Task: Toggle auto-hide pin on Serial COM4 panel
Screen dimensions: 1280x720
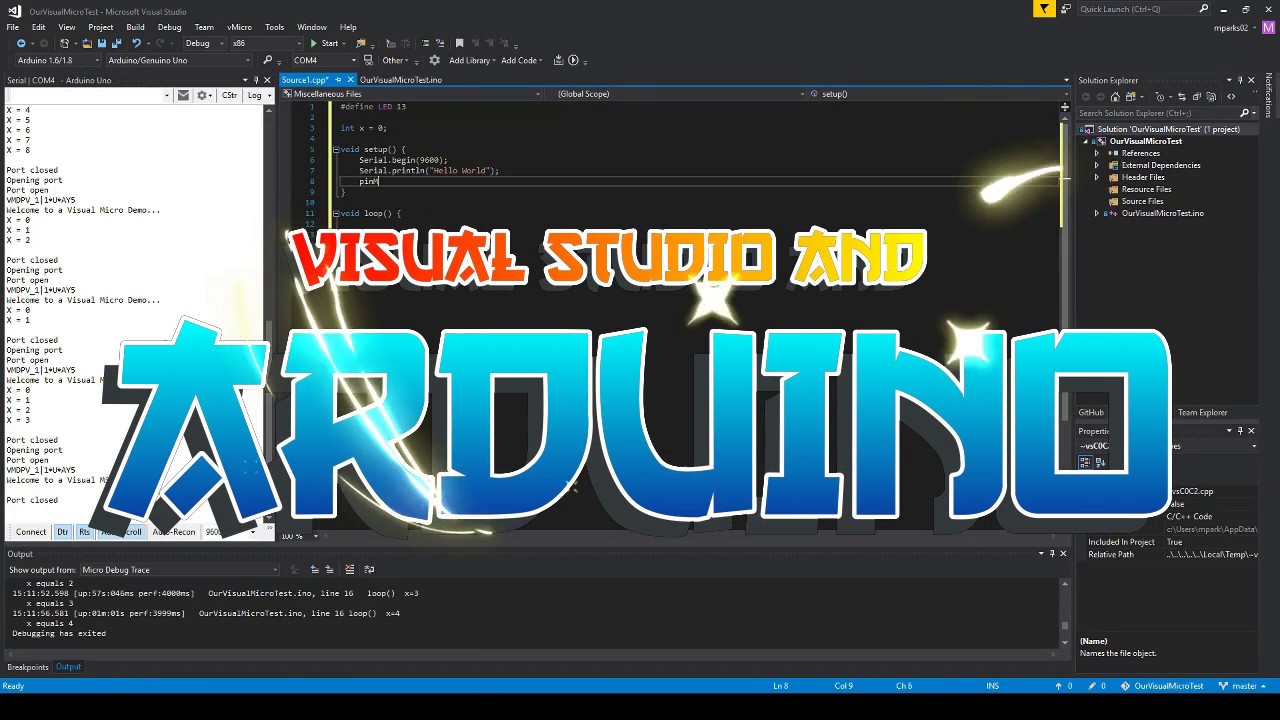Action: [256, 80]
